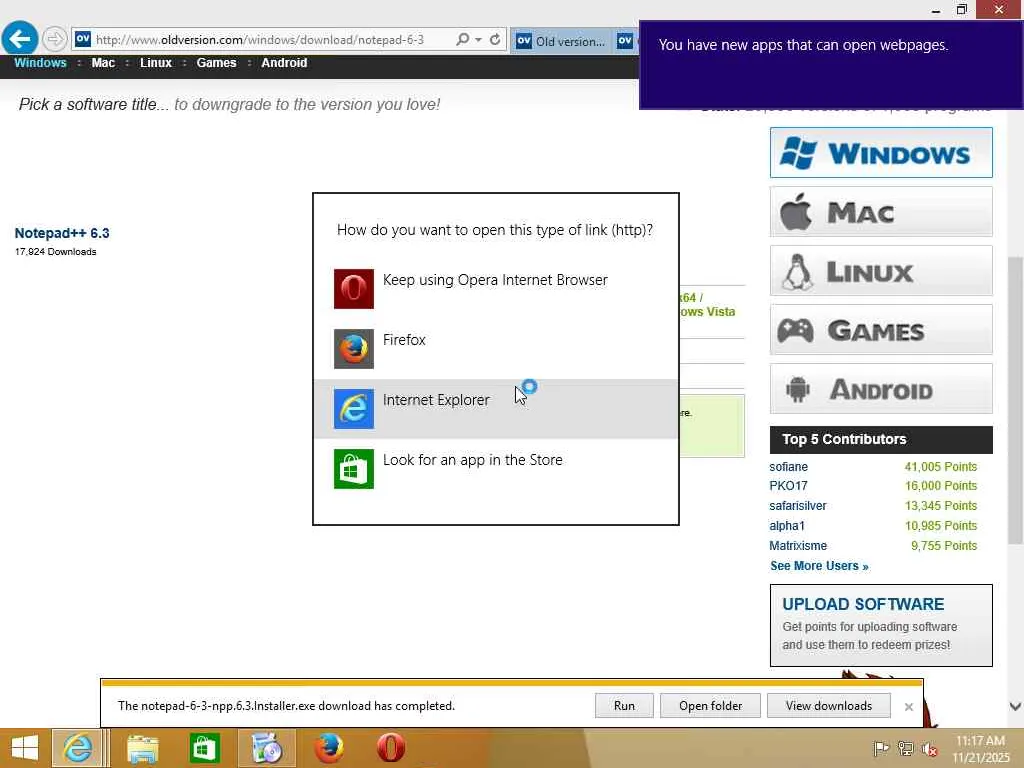Open the Games category in site menu

point(216,63)
